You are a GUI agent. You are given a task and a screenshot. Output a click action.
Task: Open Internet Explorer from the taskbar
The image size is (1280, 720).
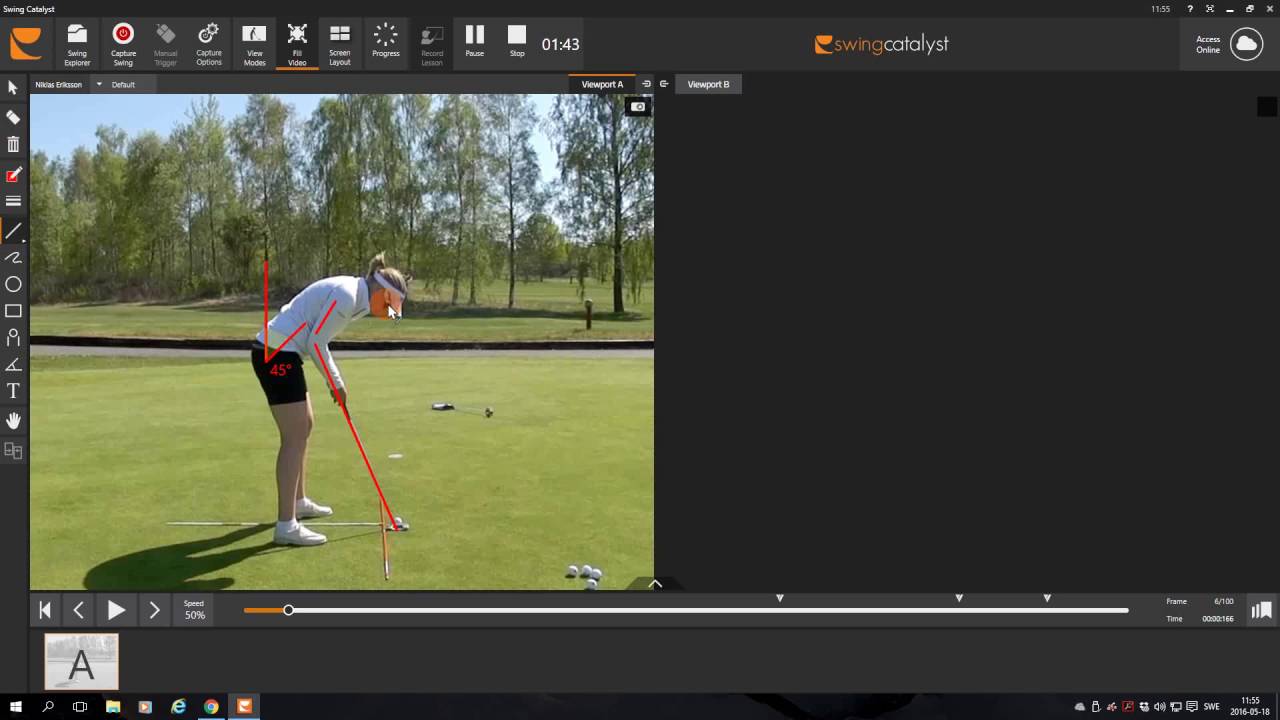pos(178,706)
